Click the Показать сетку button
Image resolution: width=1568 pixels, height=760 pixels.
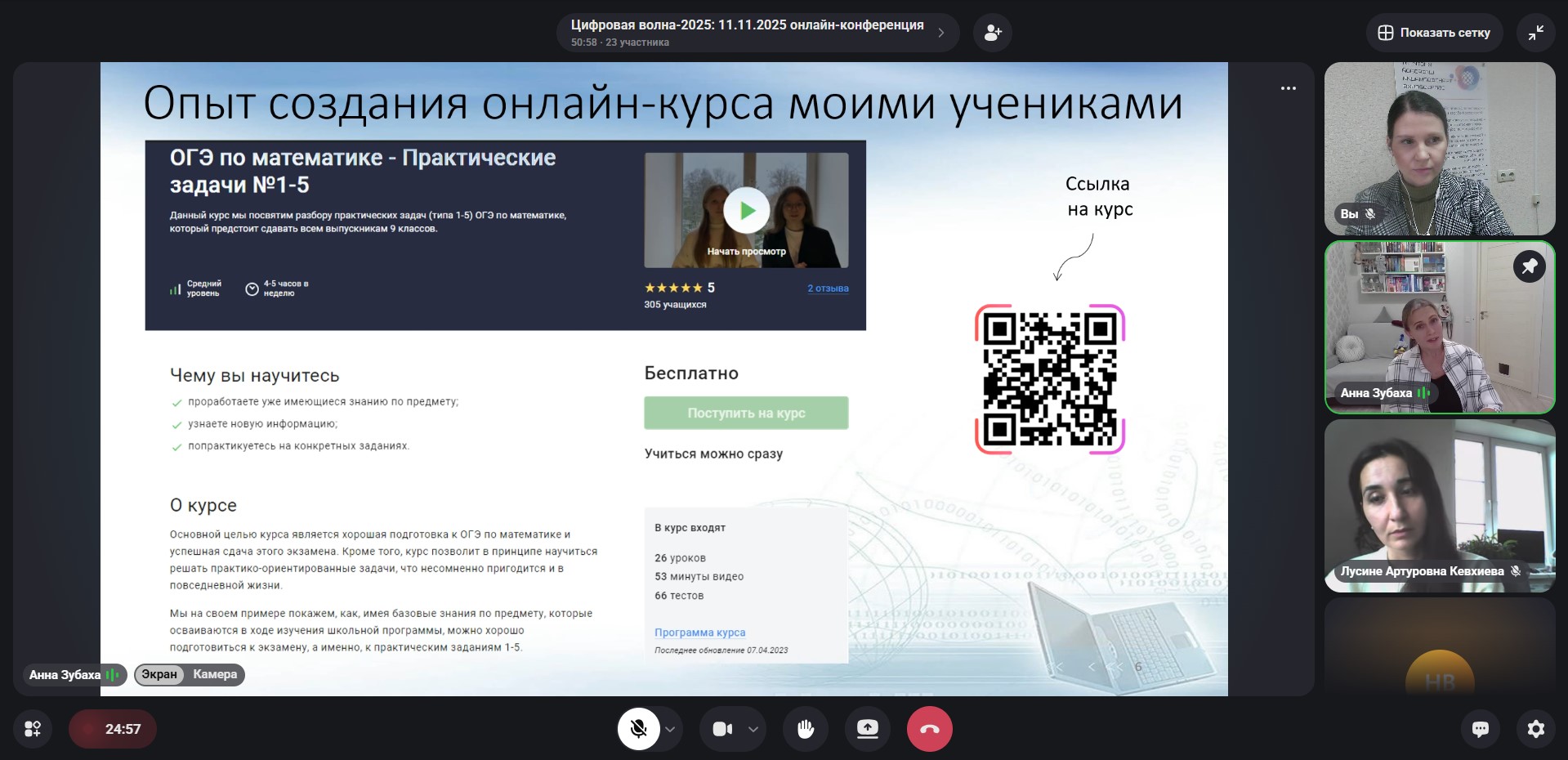click(x=1434, y=33)
